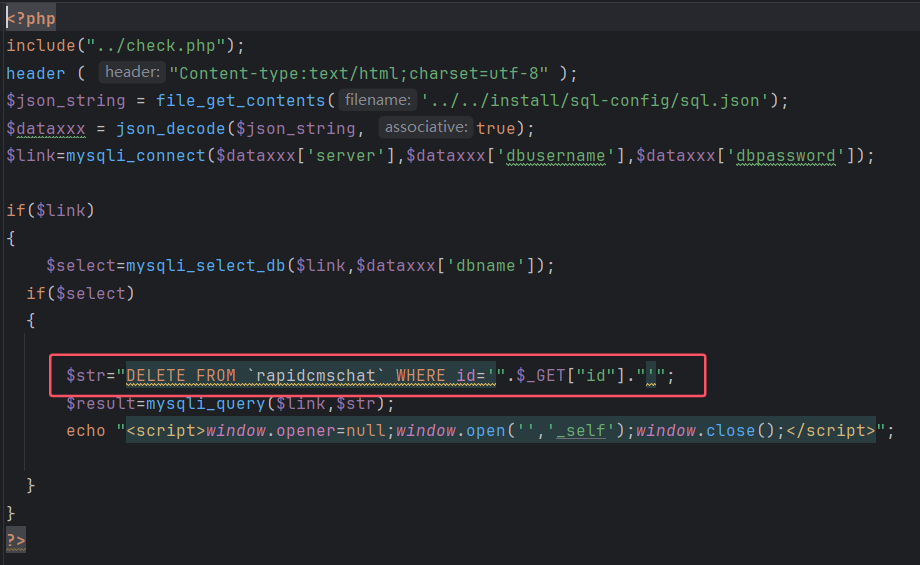Click the "filename:" parameter inlay hint
Screen dimensions: 920x565
377,100
